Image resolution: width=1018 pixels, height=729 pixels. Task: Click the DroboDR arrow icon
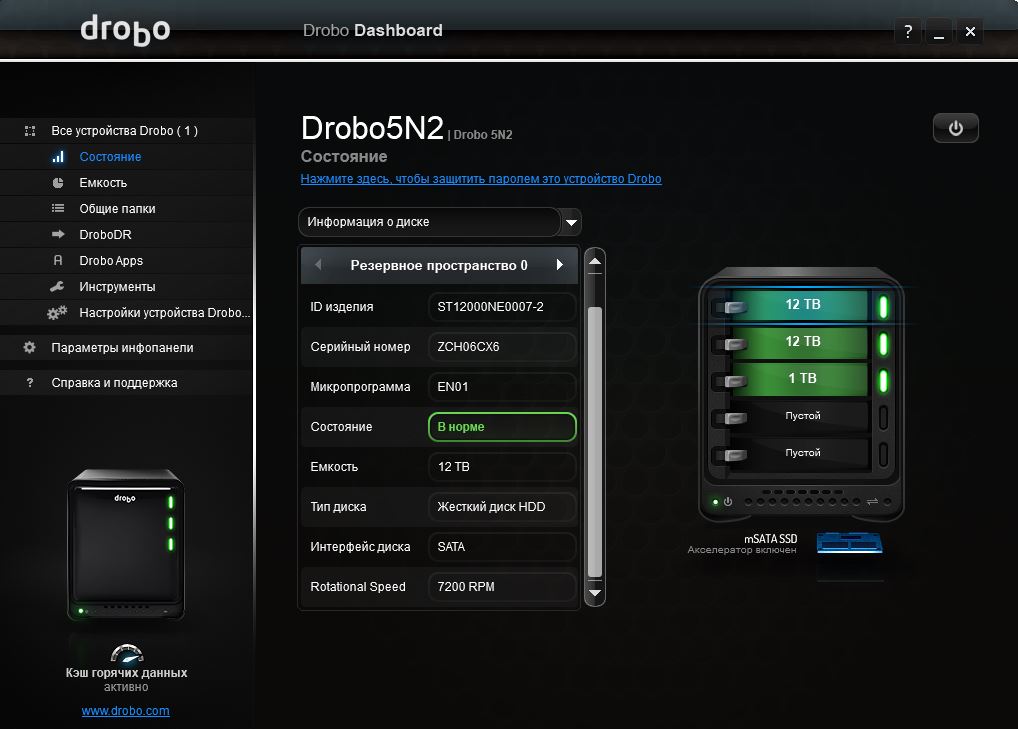(58, 234)
